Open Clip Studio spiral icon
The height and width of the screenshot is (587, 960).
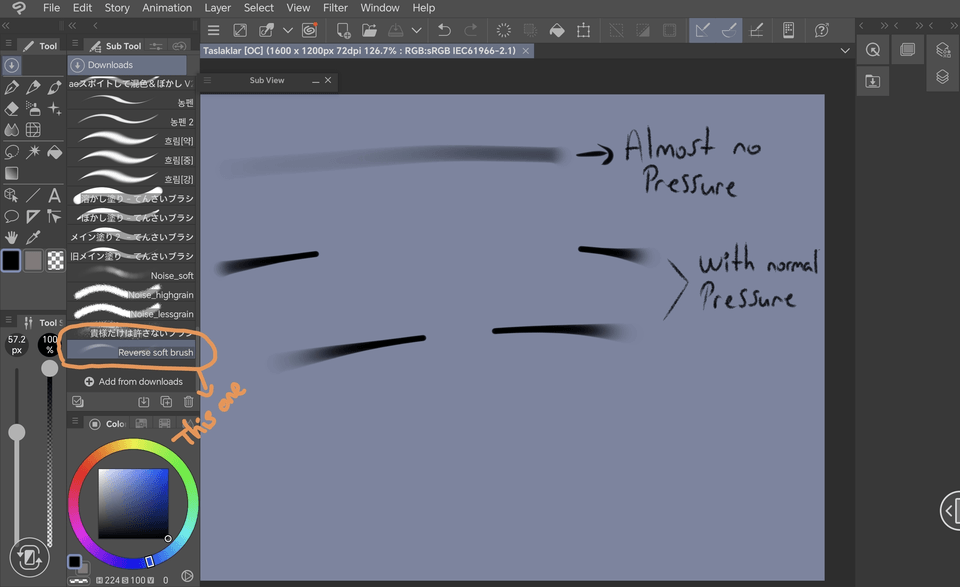310,30
